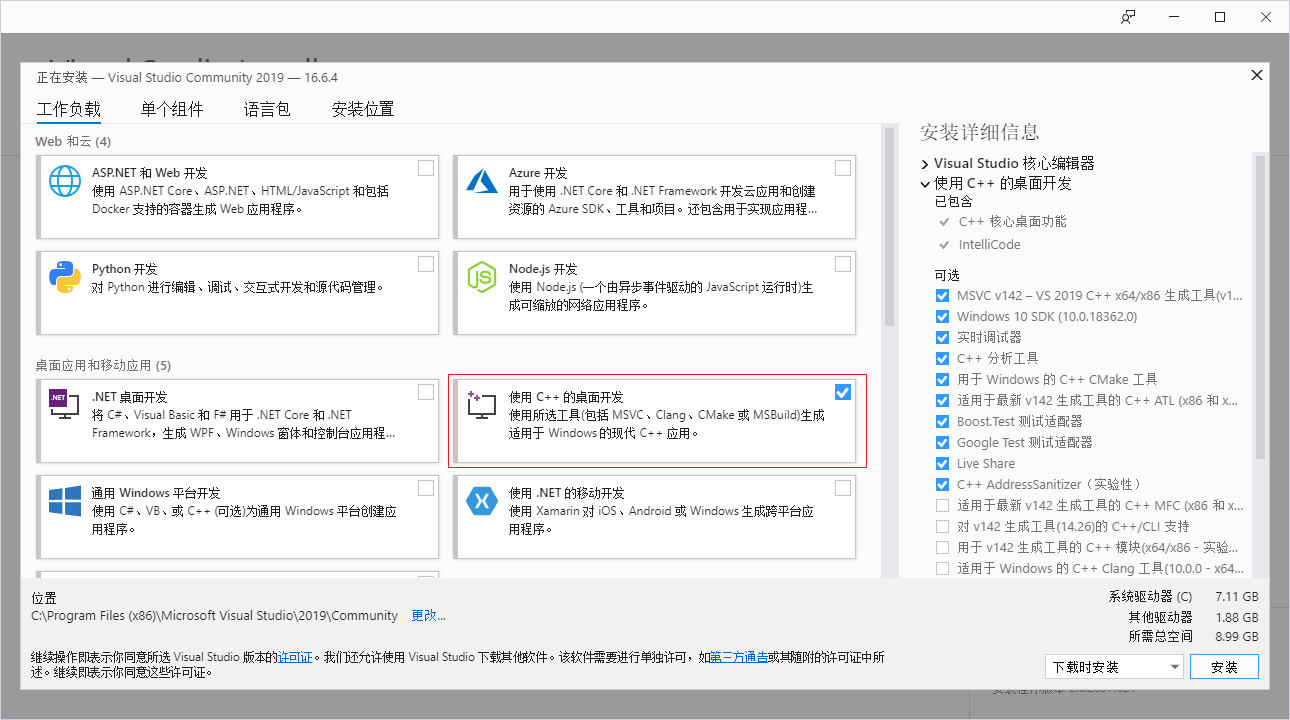Click the 安装详细信息 heading

(x=979, y=132)
